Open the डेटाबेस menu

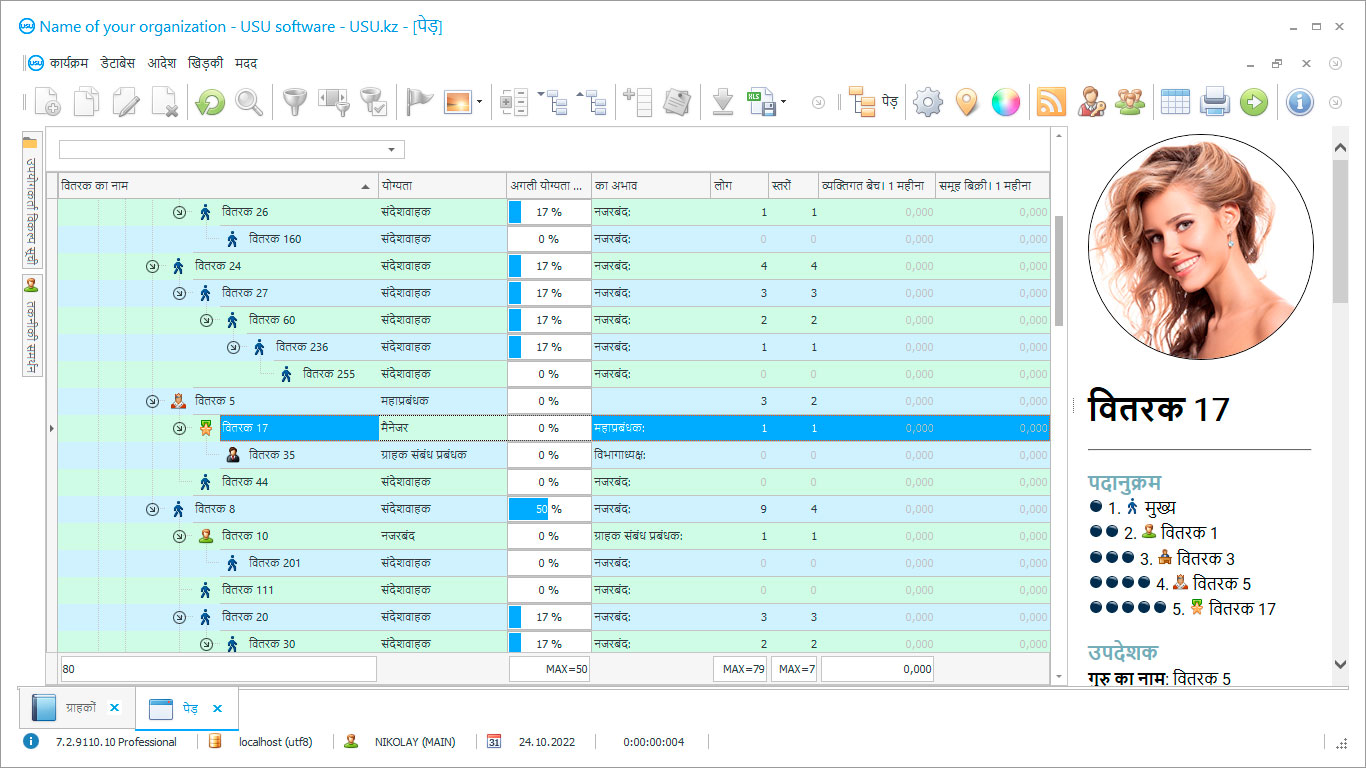click(x=117, y=63)
